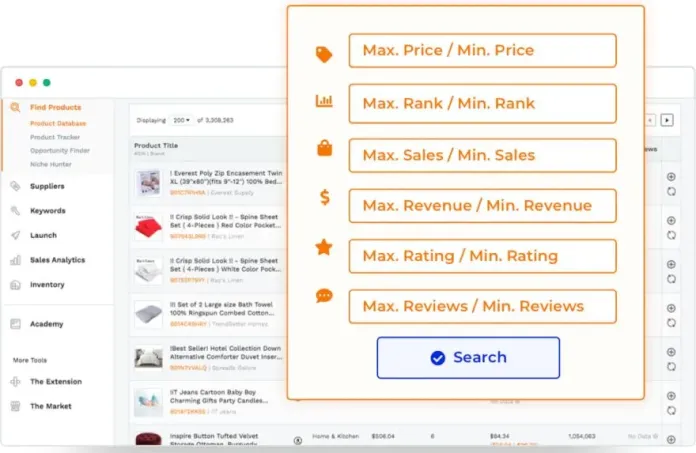The width and height of the screenshot is (696, 453).
Task: Select Product Database submenu item
Action: coord(58,123)
